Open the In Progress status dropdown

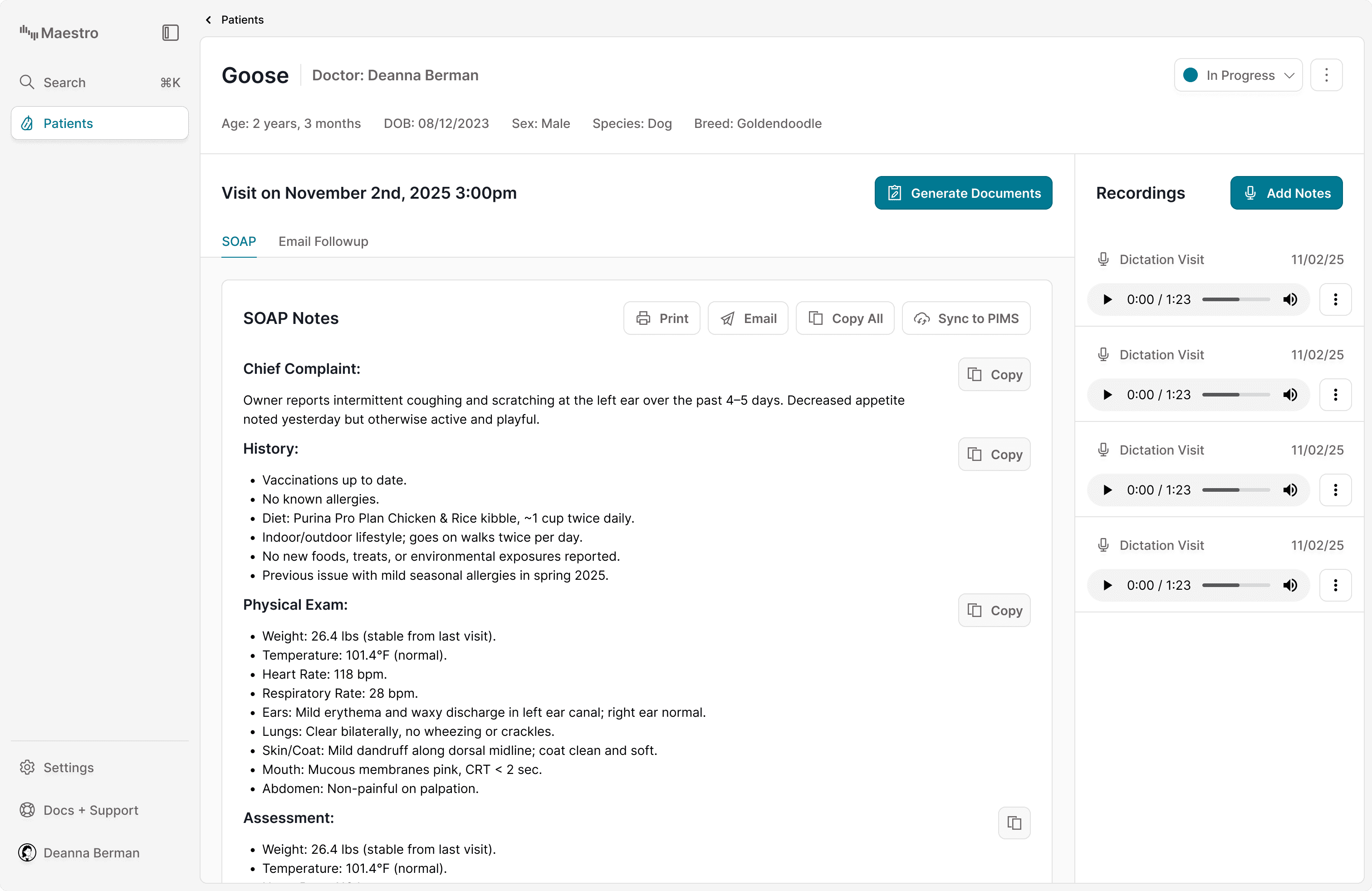(x=1238, y=75)
